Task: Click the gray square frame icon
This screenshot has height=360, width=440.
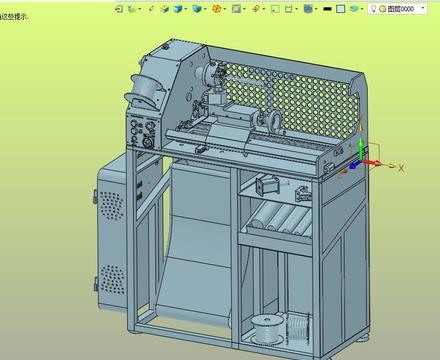Action: click(236, 9)
